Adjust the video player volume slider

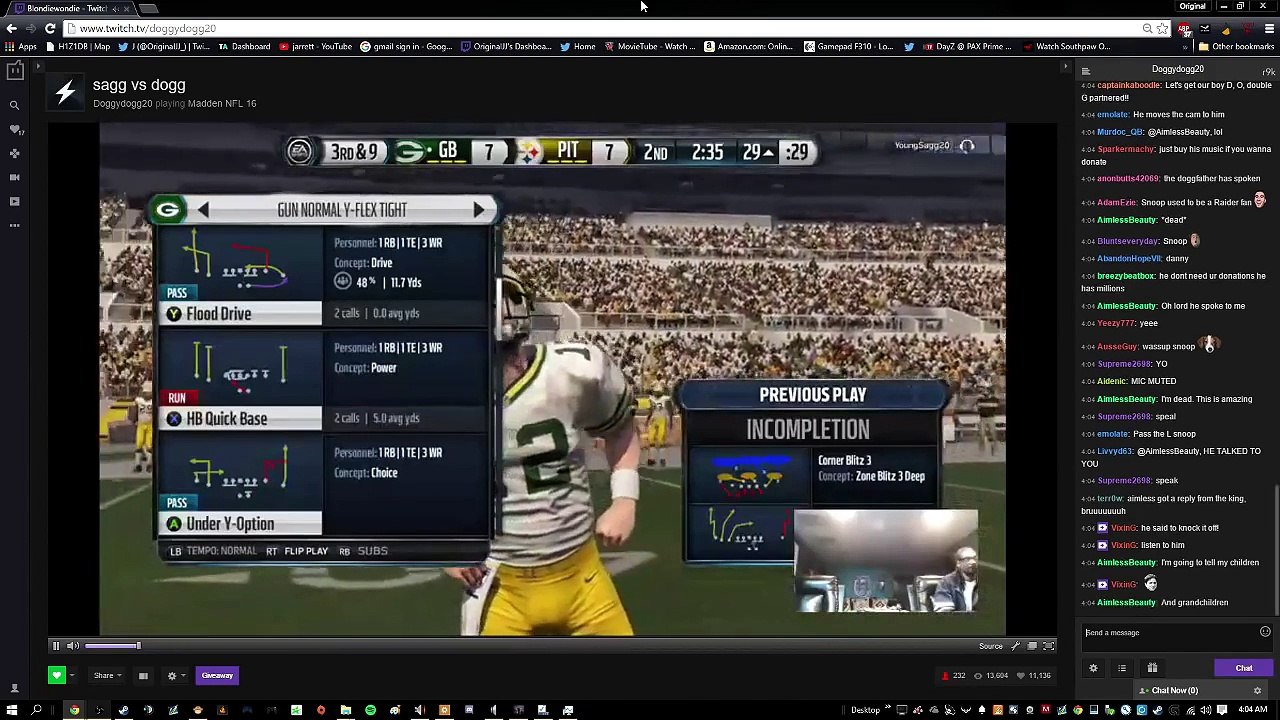(x=113, y=646)
